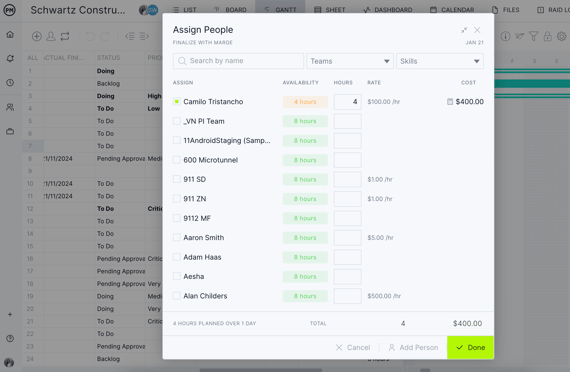Open the Home icon in left sidebar

[10, 35]
